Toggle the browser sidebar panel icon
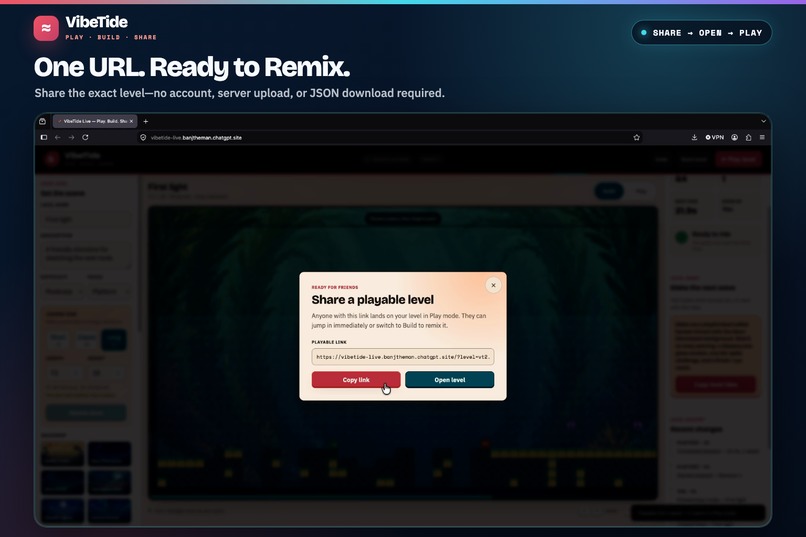 coord(44,137)
